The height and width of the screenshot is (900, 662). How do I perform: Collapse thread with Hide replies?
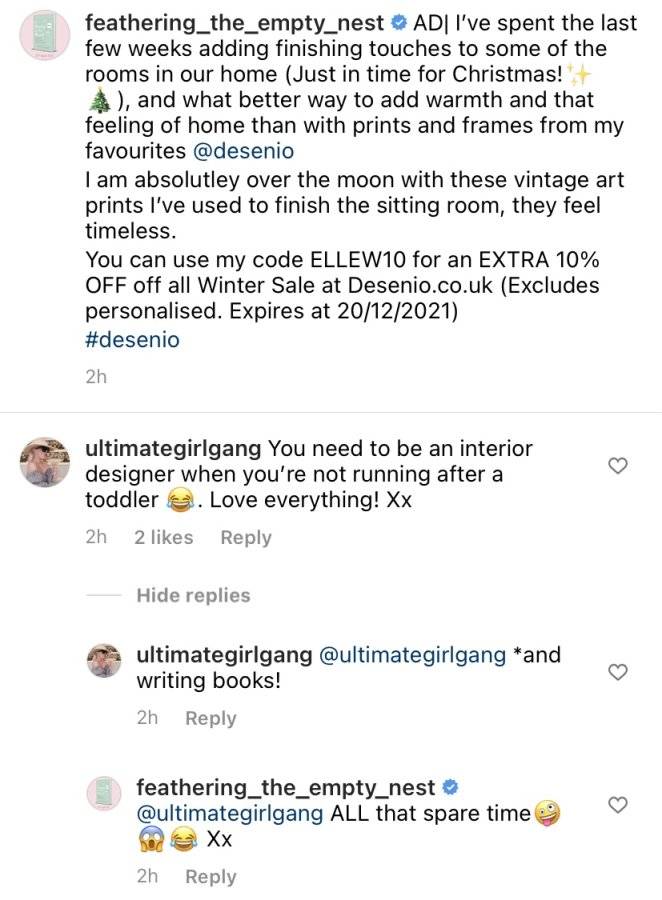pos(193,595)
